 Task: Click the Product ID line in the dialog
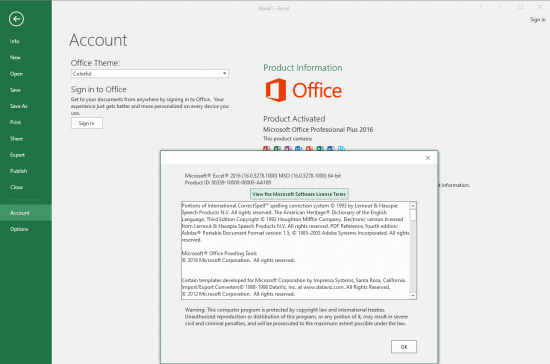(228, 183)
